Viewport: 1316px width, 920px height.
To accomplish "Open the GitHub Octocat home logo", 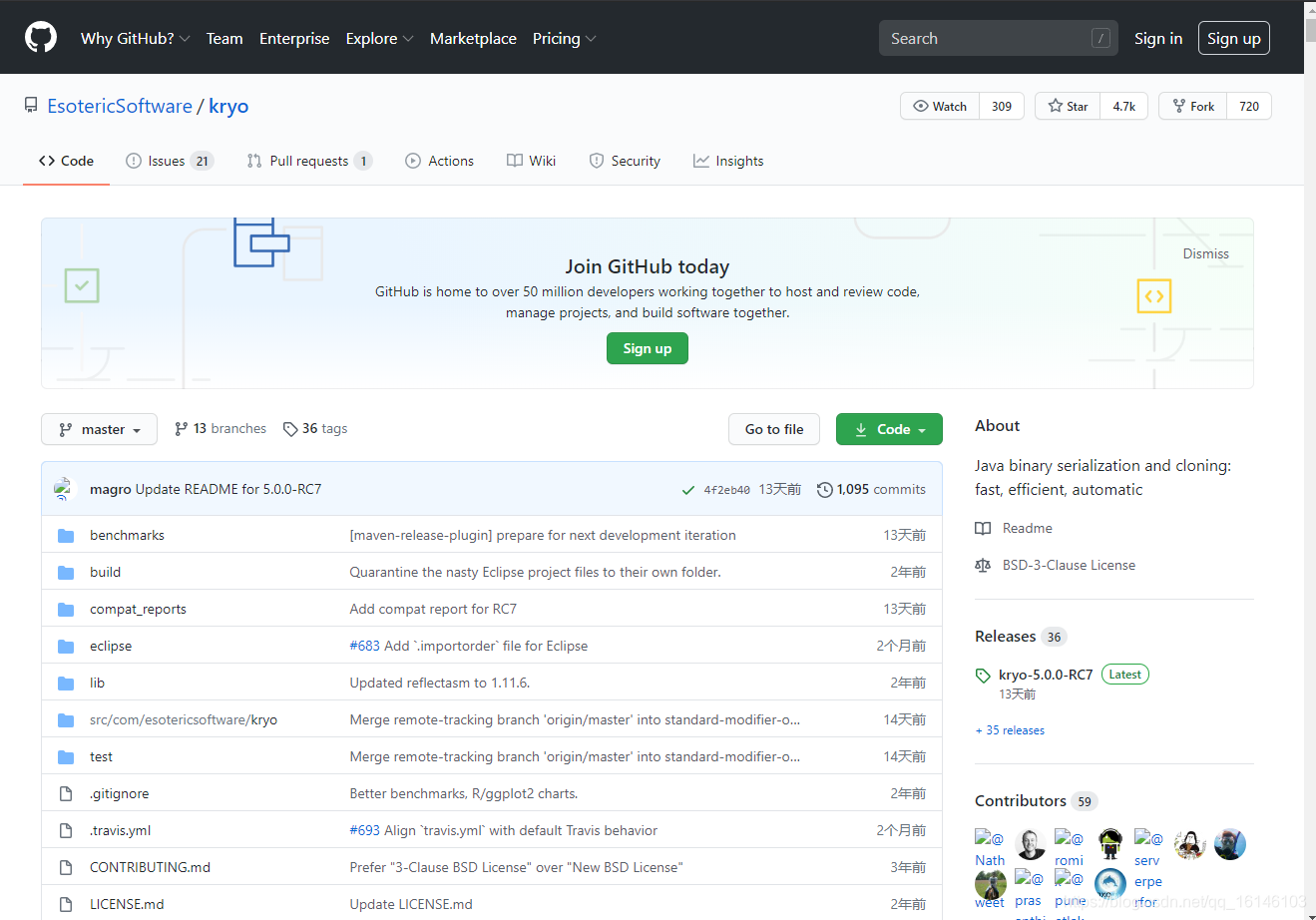I will [41, 38].
